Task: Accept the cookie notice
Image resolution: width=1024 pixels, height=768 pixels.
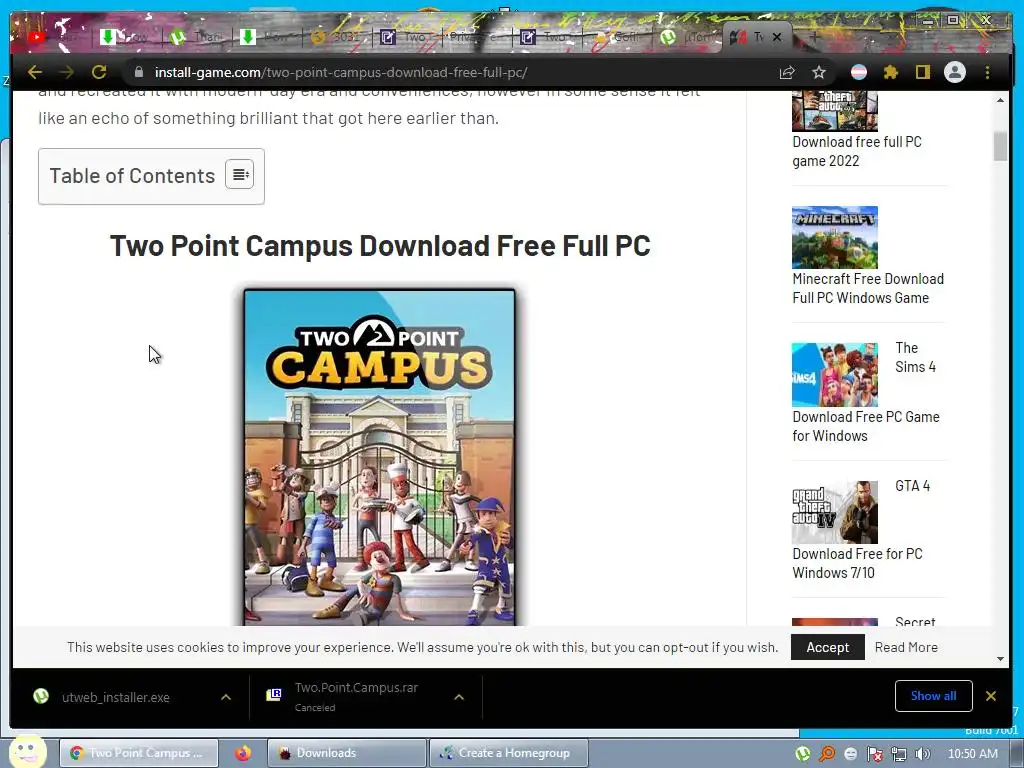Action: pyautogui.click(x=827, y=647)
